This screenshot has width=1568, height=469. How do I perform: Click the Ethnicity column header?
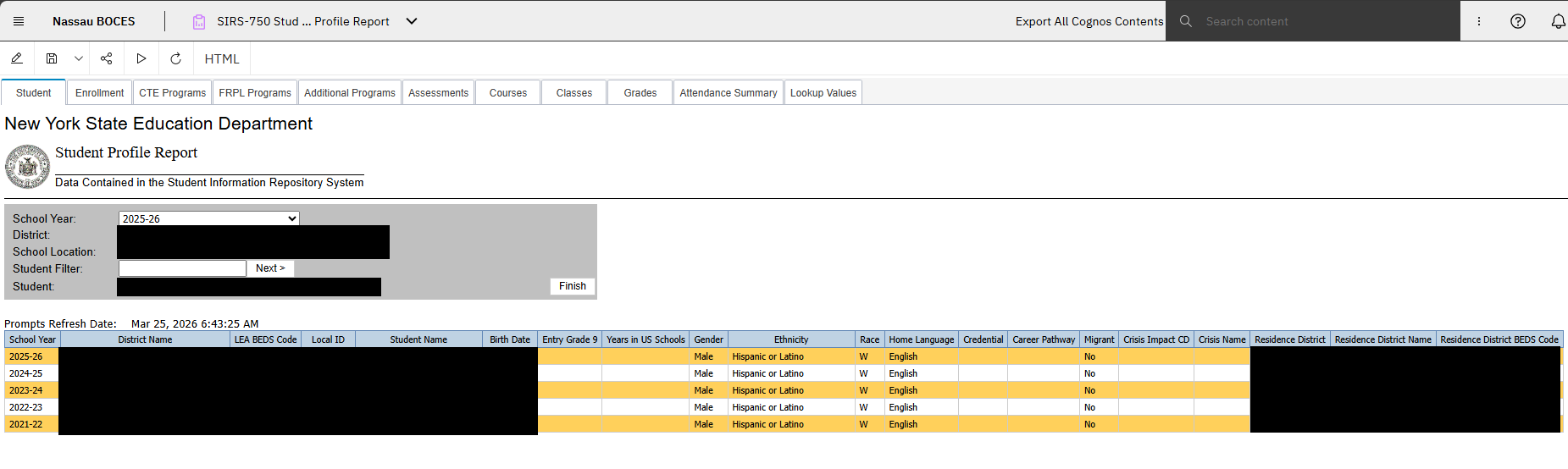click(791, 339)
